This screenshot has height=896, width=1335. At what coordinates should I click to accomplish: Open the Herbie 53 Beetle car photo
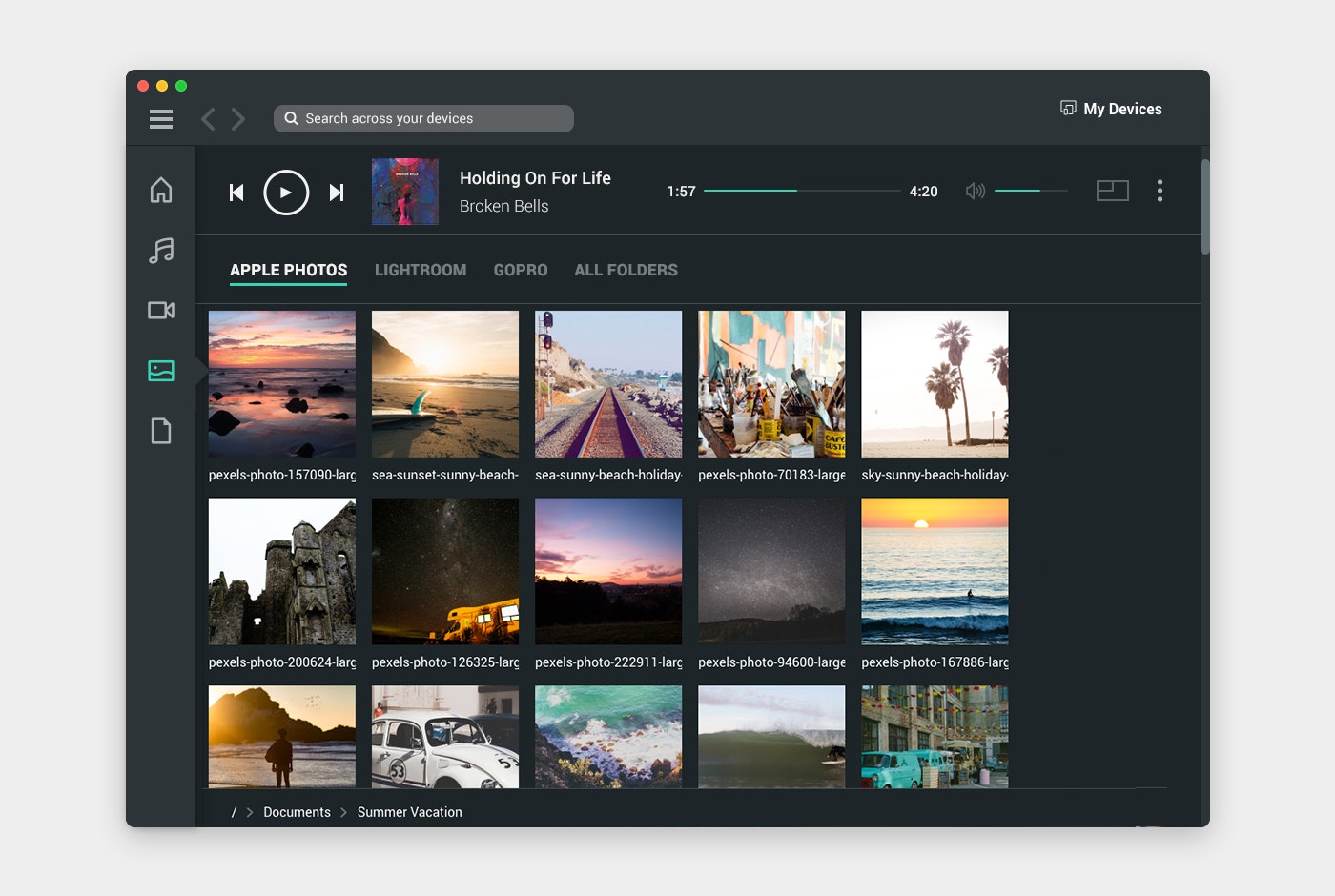point(445,737)
